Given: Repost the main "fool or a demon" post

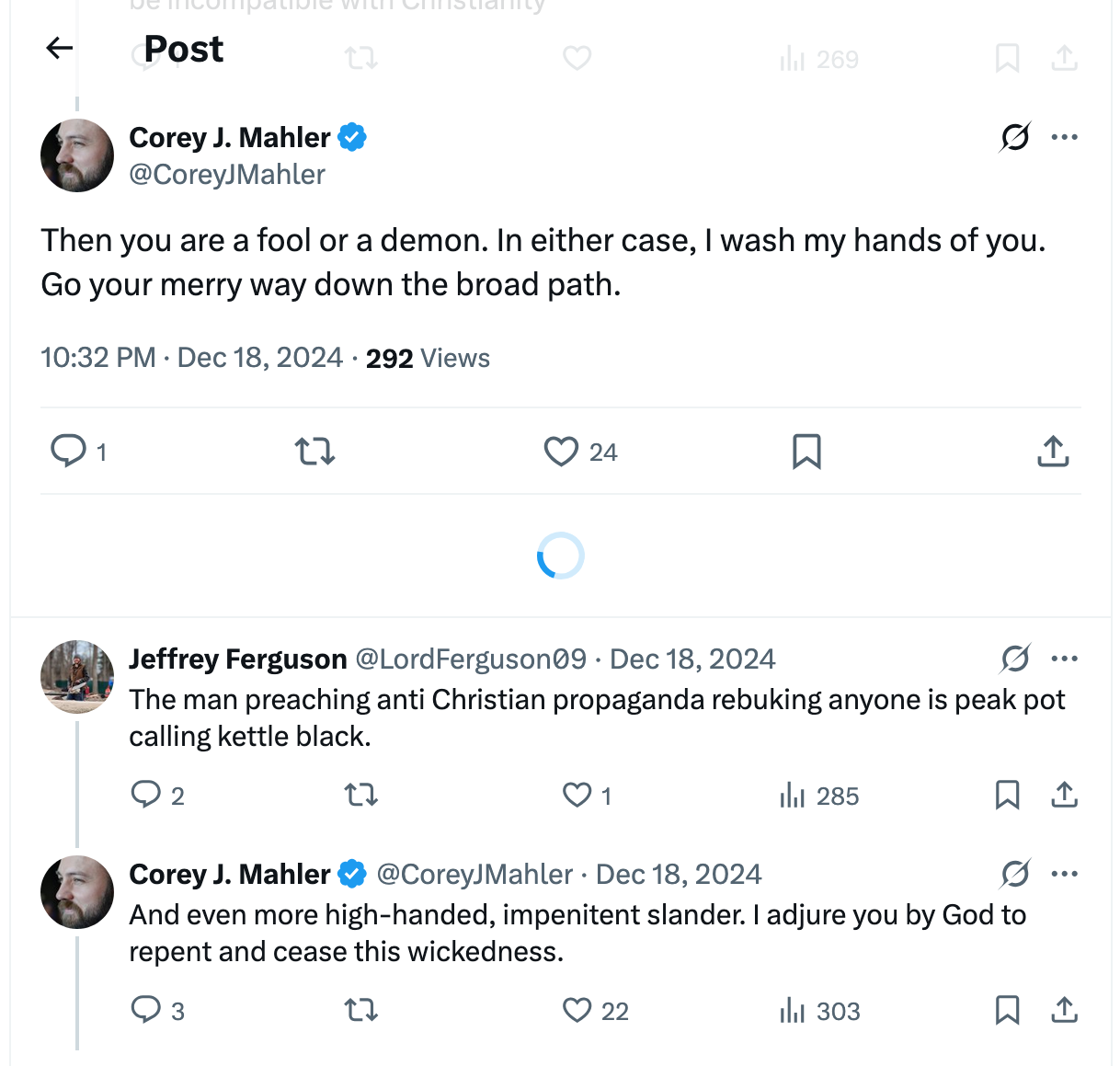Looking at the screenshot, I should click(314, 452).
